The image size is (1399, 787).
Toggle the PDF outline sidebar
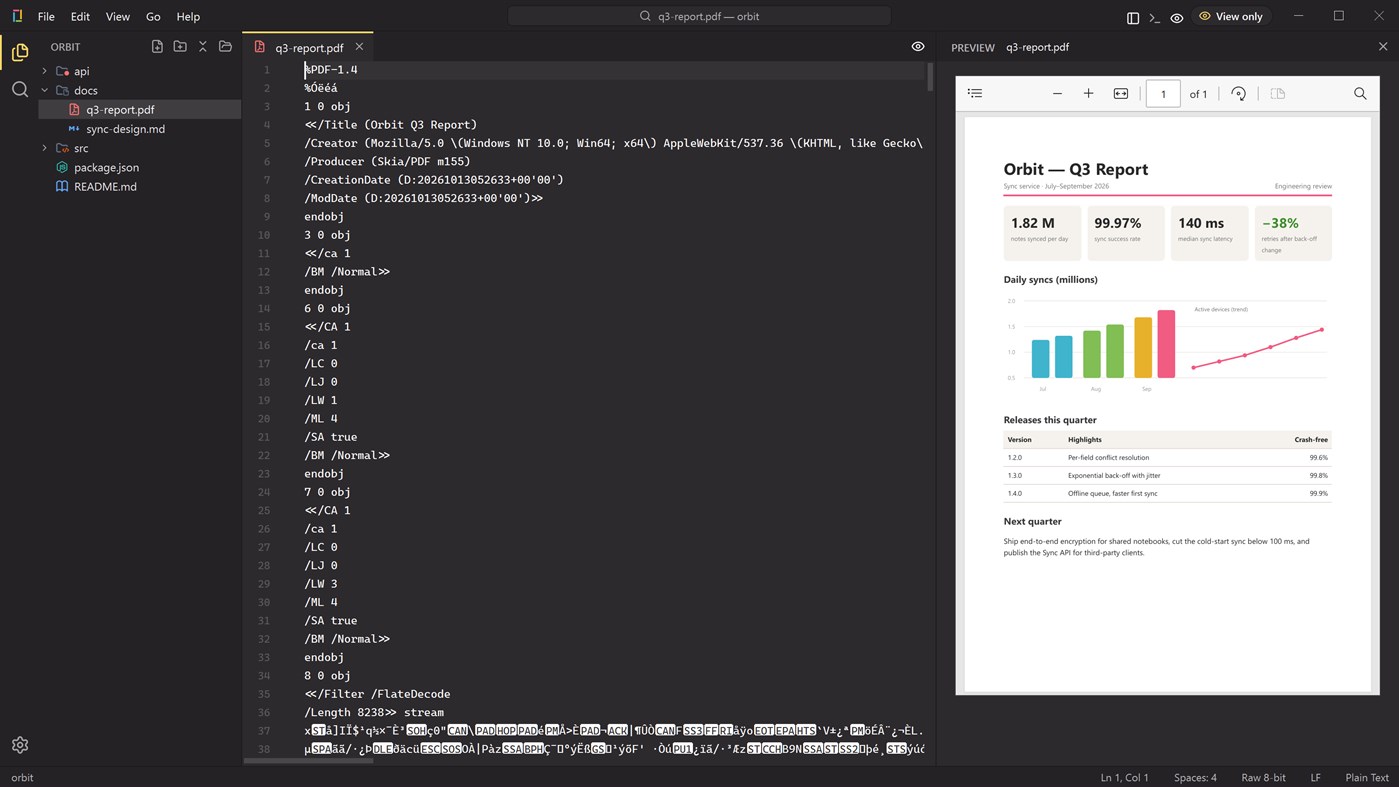(975, 94)
